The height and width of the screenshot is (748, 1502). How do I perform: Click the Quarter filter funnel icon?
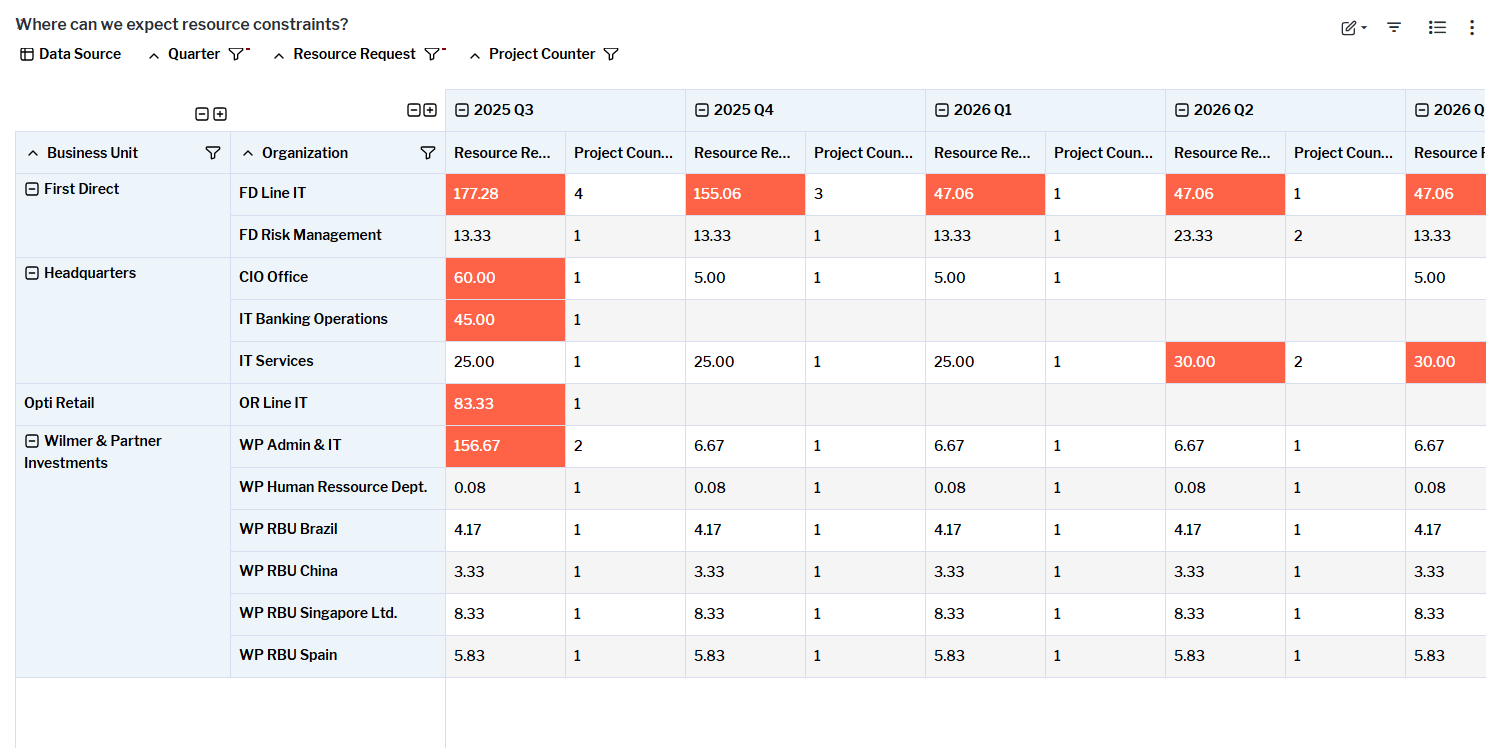[x=236, y=54]
